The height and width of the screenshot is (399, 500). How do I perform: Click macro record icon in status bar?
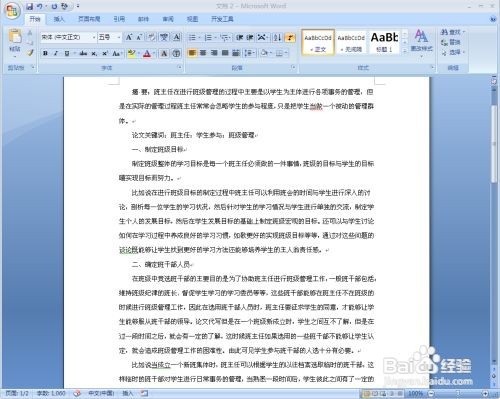144,394
